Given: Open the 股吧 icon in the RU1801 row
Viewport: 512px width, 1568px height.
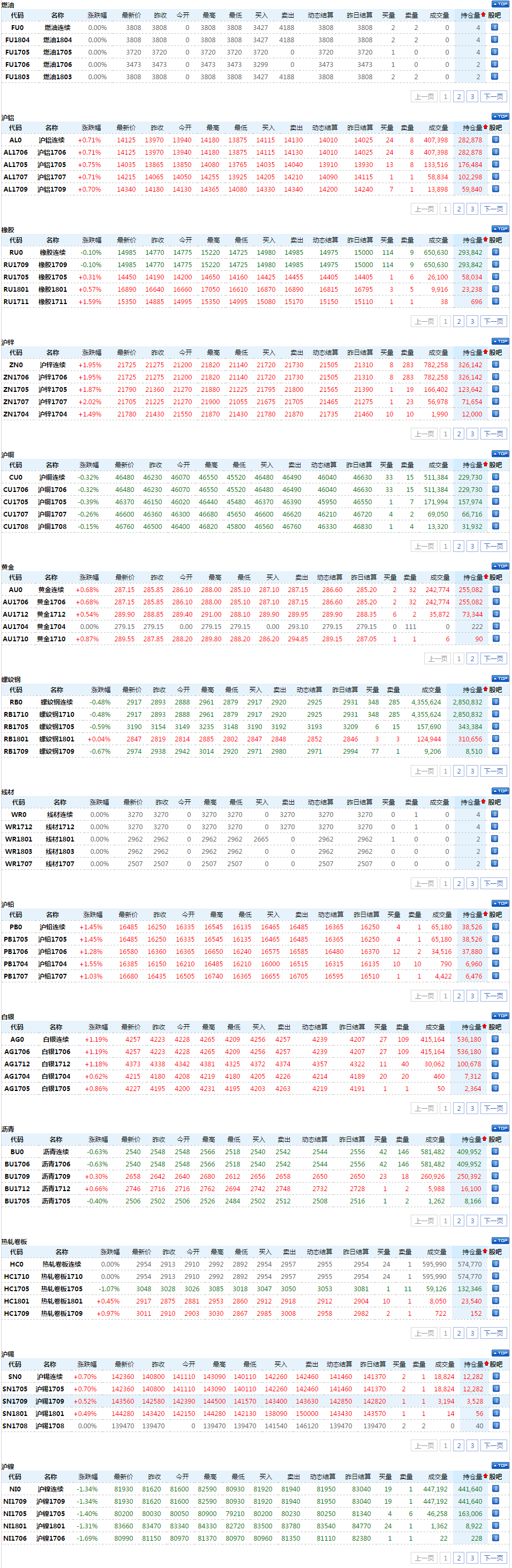Looking at the screenshot, I should pos(495,289).
